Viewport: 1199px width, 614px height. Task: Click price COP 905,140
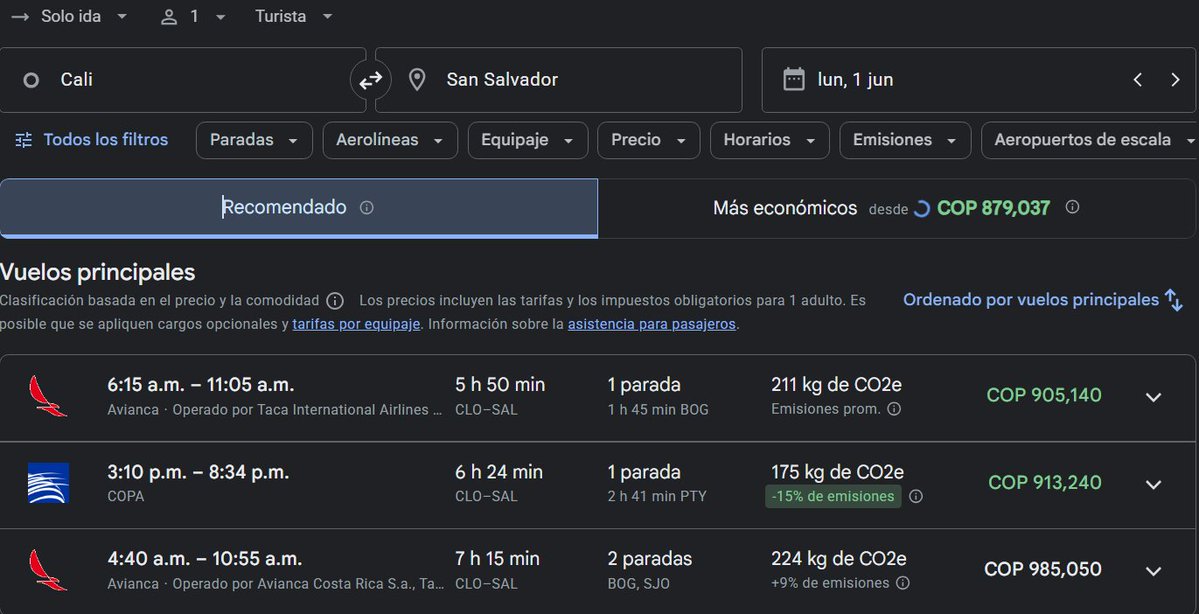1044,395
